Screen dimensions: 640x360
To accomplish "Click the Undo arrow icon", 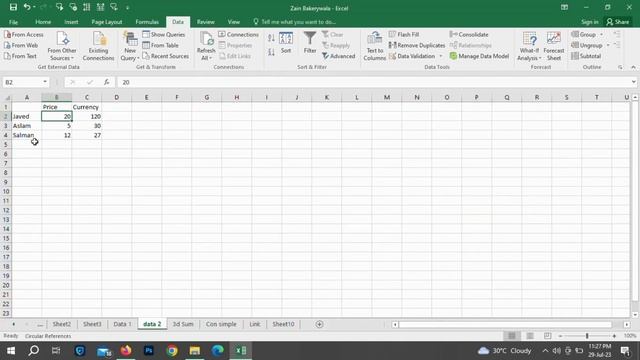I will click(27, 7).
